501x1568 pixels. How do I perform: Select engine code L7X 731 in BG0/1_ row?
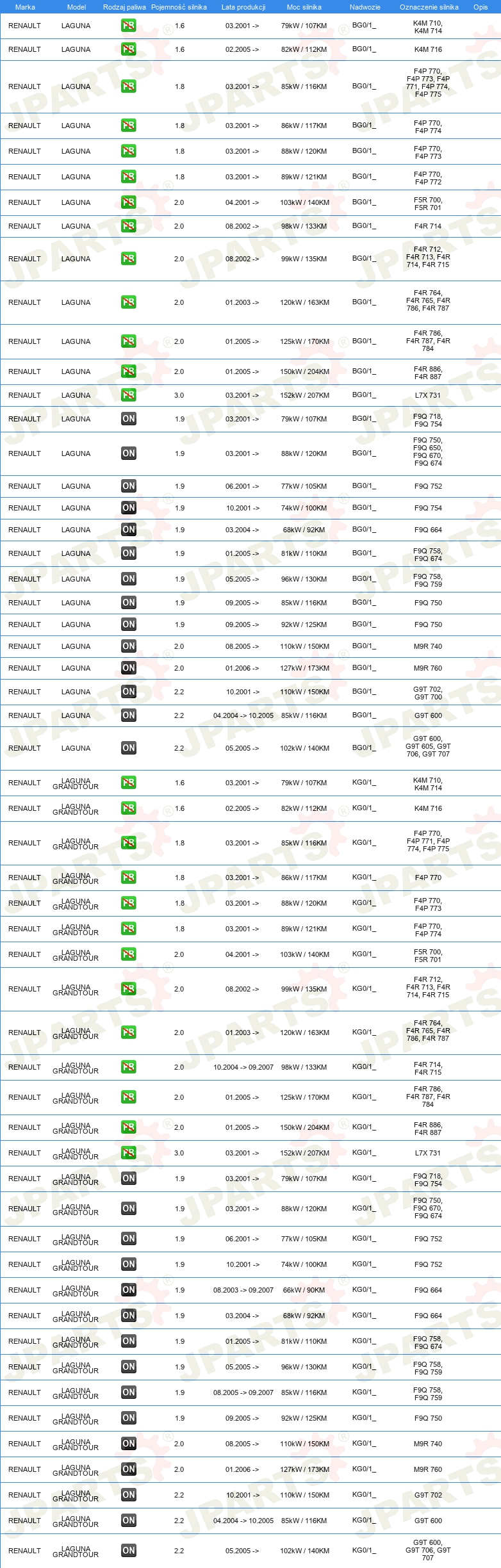click(428, 395)
